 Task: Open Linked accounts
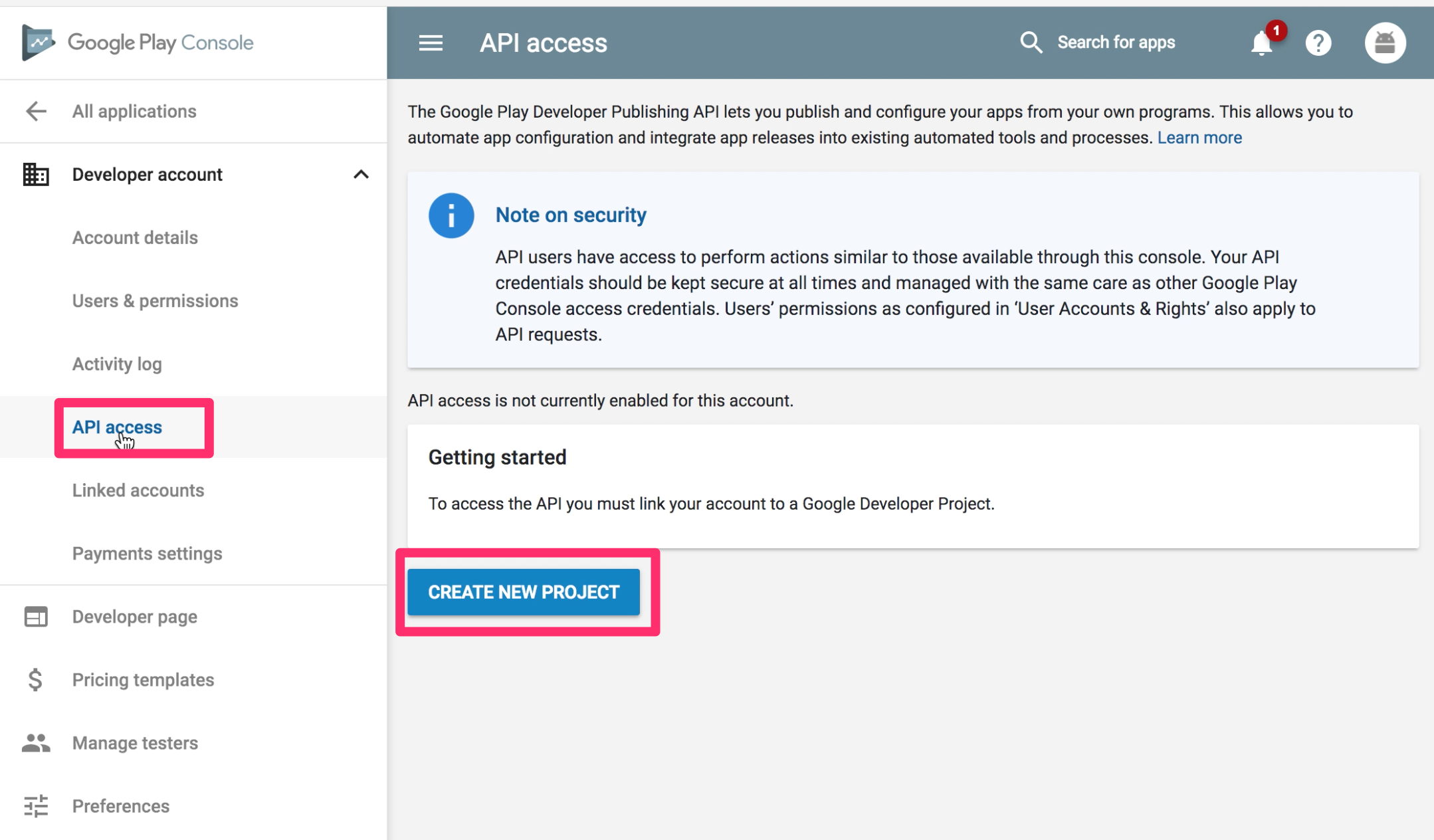[138, 490]
